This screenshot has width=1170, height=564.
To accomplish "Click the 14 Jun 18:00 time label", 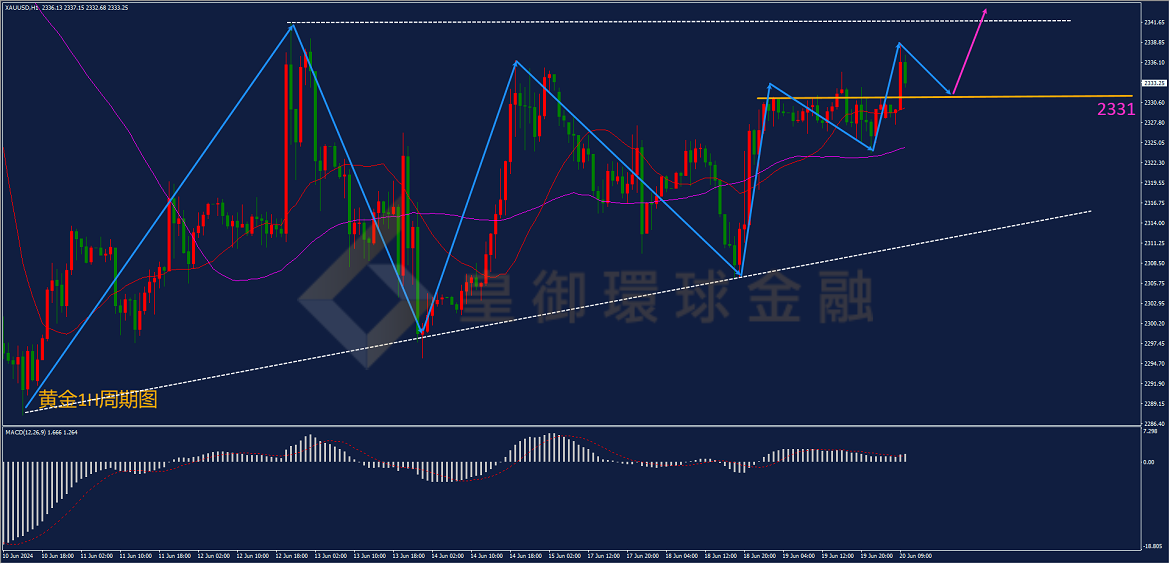I will [527, 556].
